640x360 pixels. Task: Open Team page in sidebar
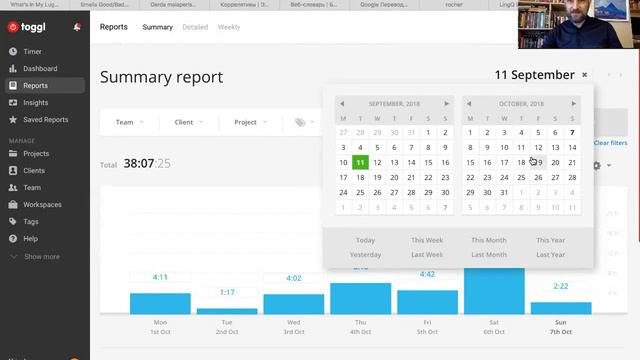coord(32,188)
